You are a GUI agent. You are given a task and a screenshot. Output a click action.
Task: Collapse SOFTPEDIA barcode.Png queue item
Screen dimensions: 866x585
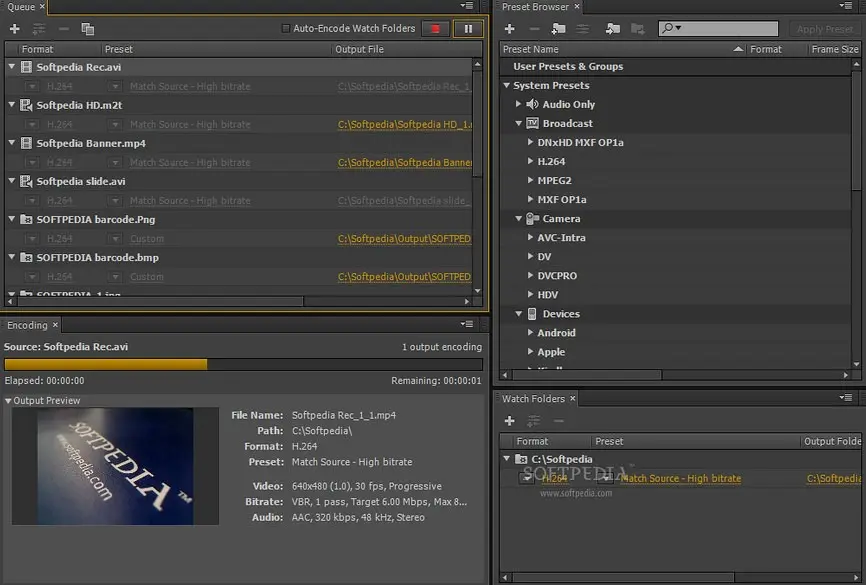[12, 219]
